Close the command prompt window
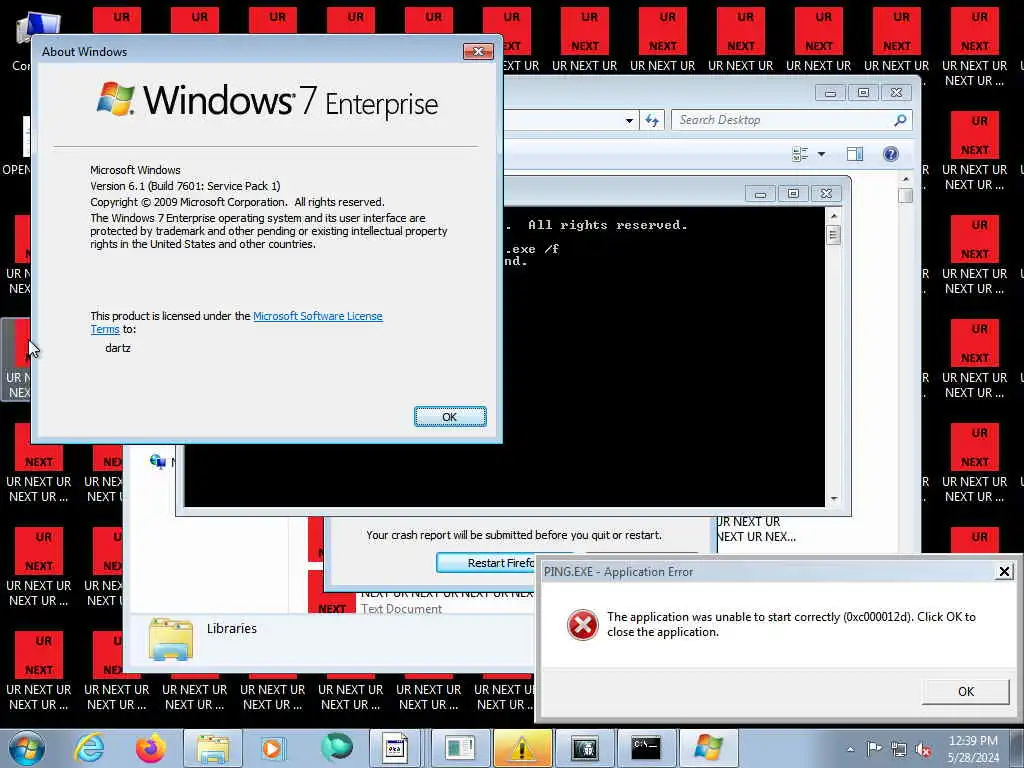Screen dimensions: 1024x768 pyautogui.click(x=826, y=194)
